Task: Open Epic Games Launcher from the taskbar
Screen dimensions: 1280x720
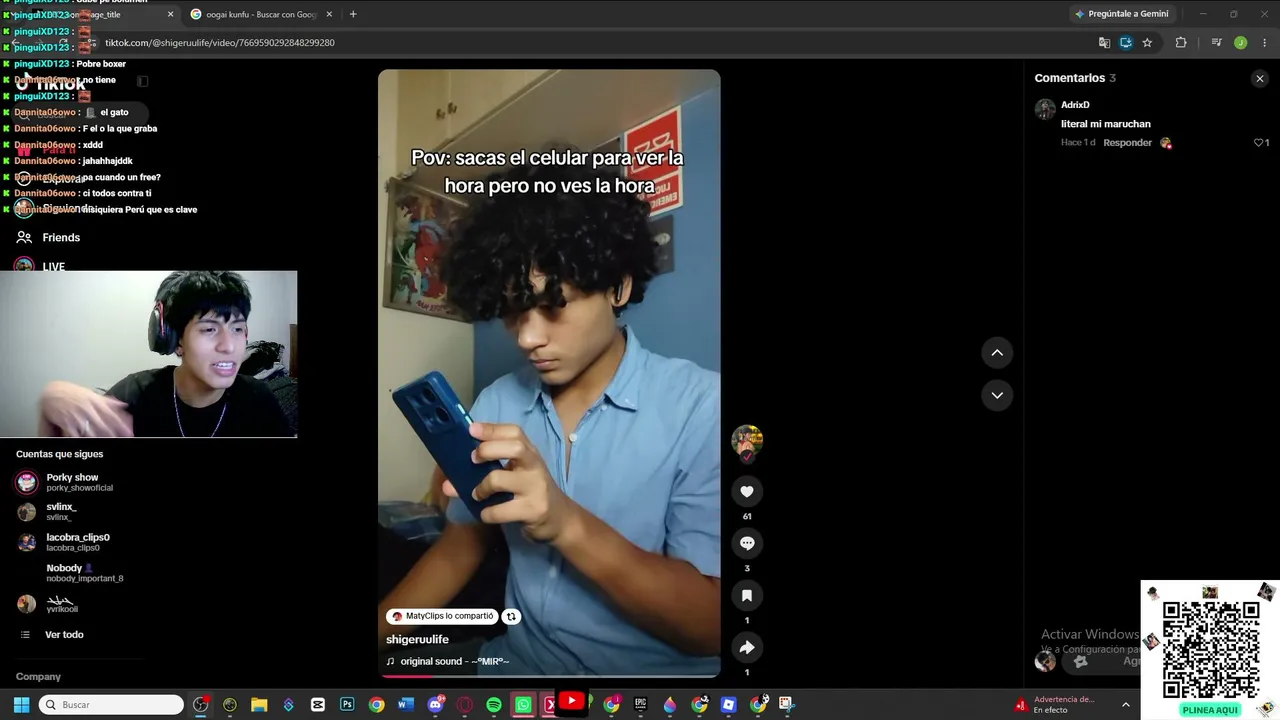Action: click(640, 705)
